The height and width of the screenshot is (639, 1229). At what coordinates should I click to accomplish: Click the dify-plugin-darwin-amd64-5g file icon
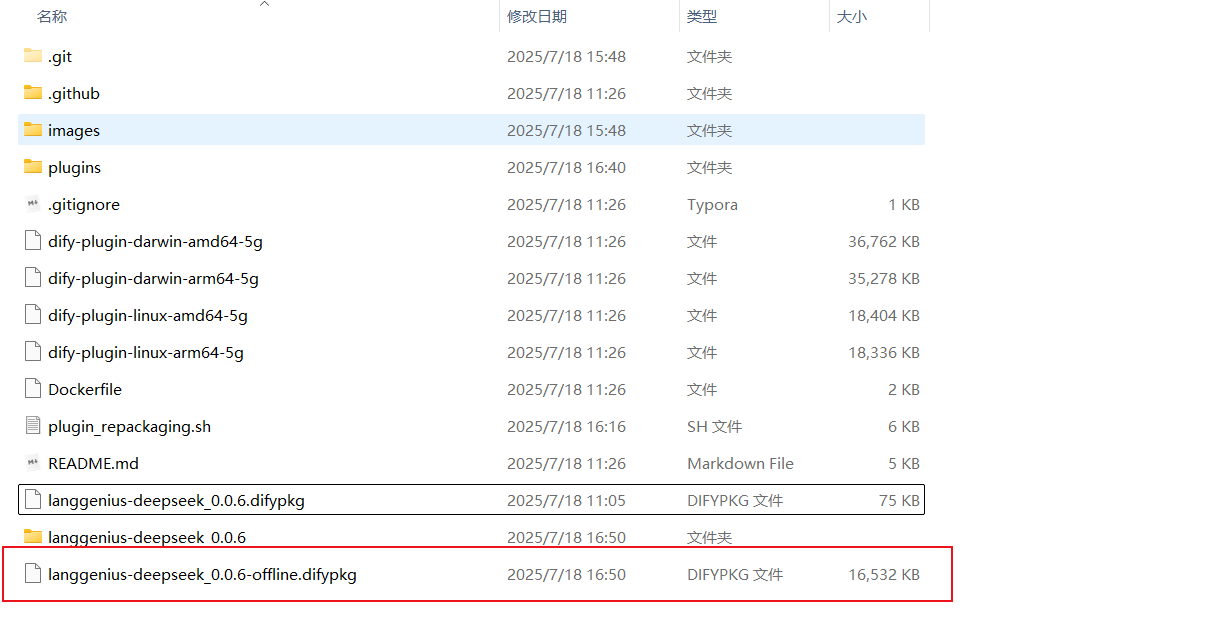(x=33, y=241)
